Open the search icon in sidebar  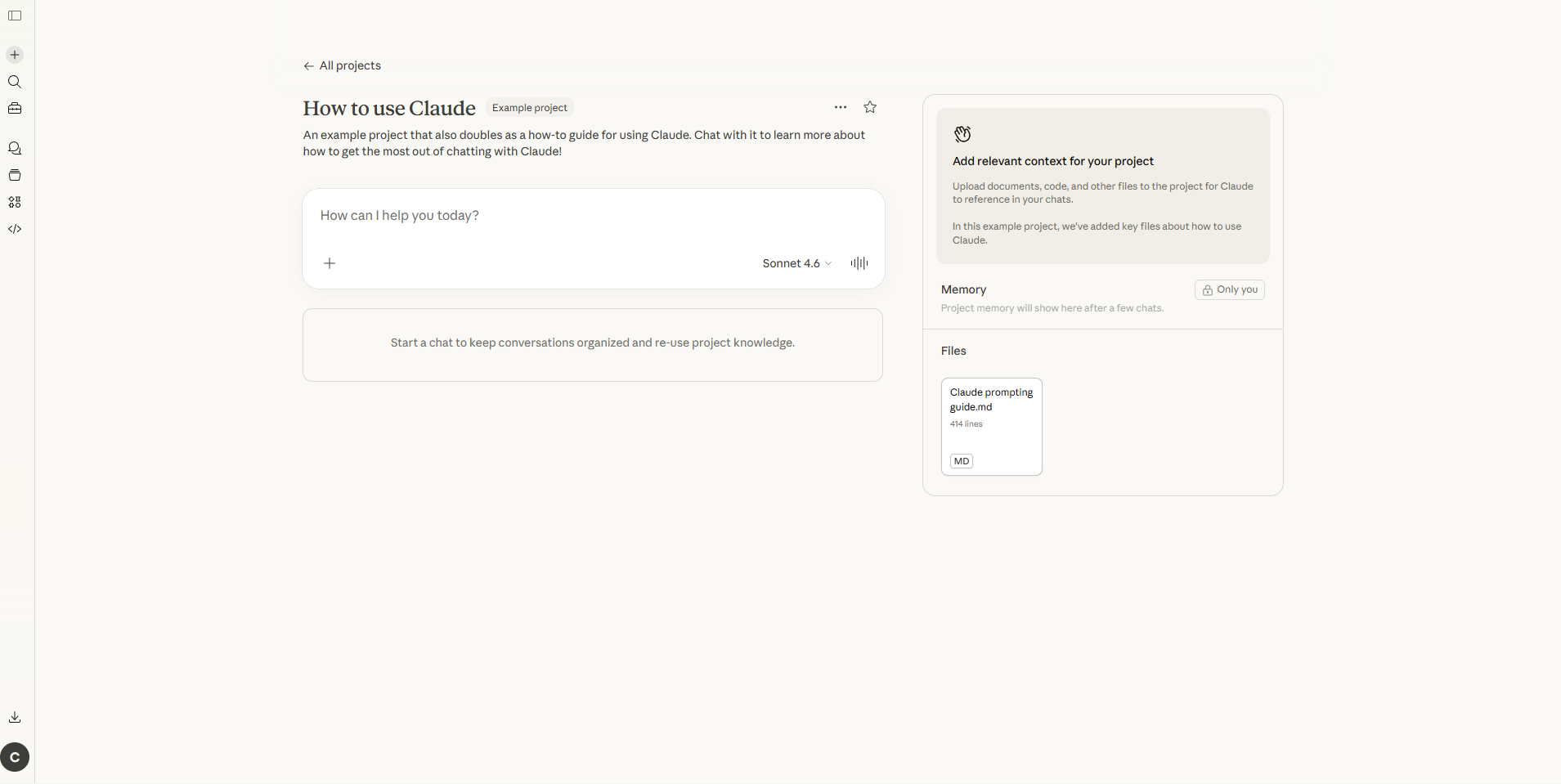pos(15,82)
